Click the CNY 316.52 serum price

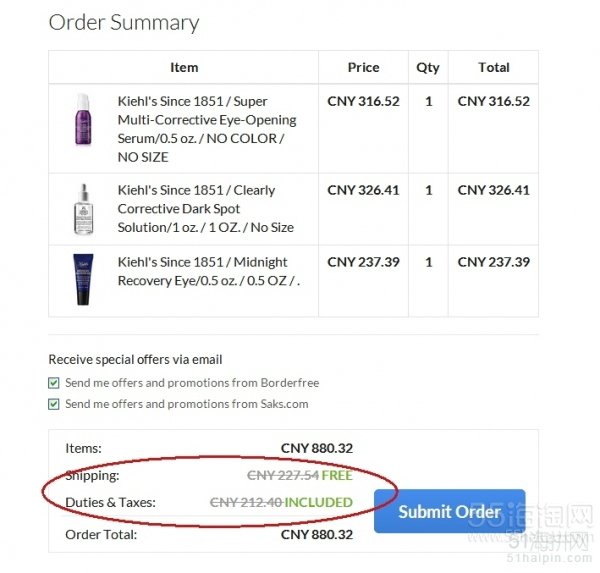tap(363, 101)
